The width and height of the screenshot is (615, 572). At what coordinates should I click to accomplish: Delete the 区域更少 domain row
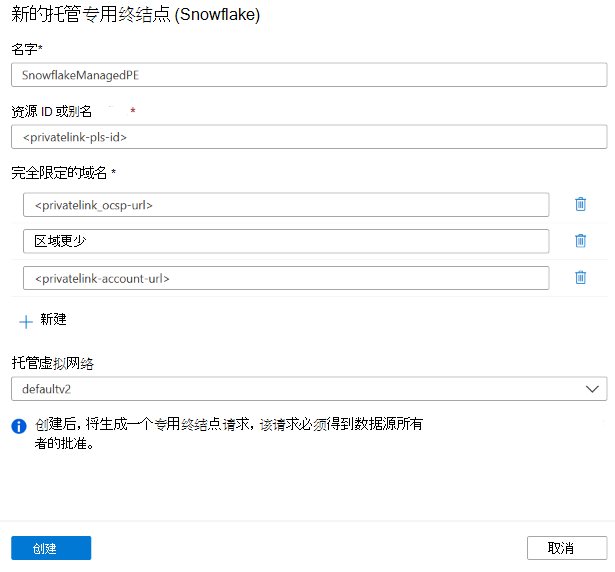click(580, 241)
